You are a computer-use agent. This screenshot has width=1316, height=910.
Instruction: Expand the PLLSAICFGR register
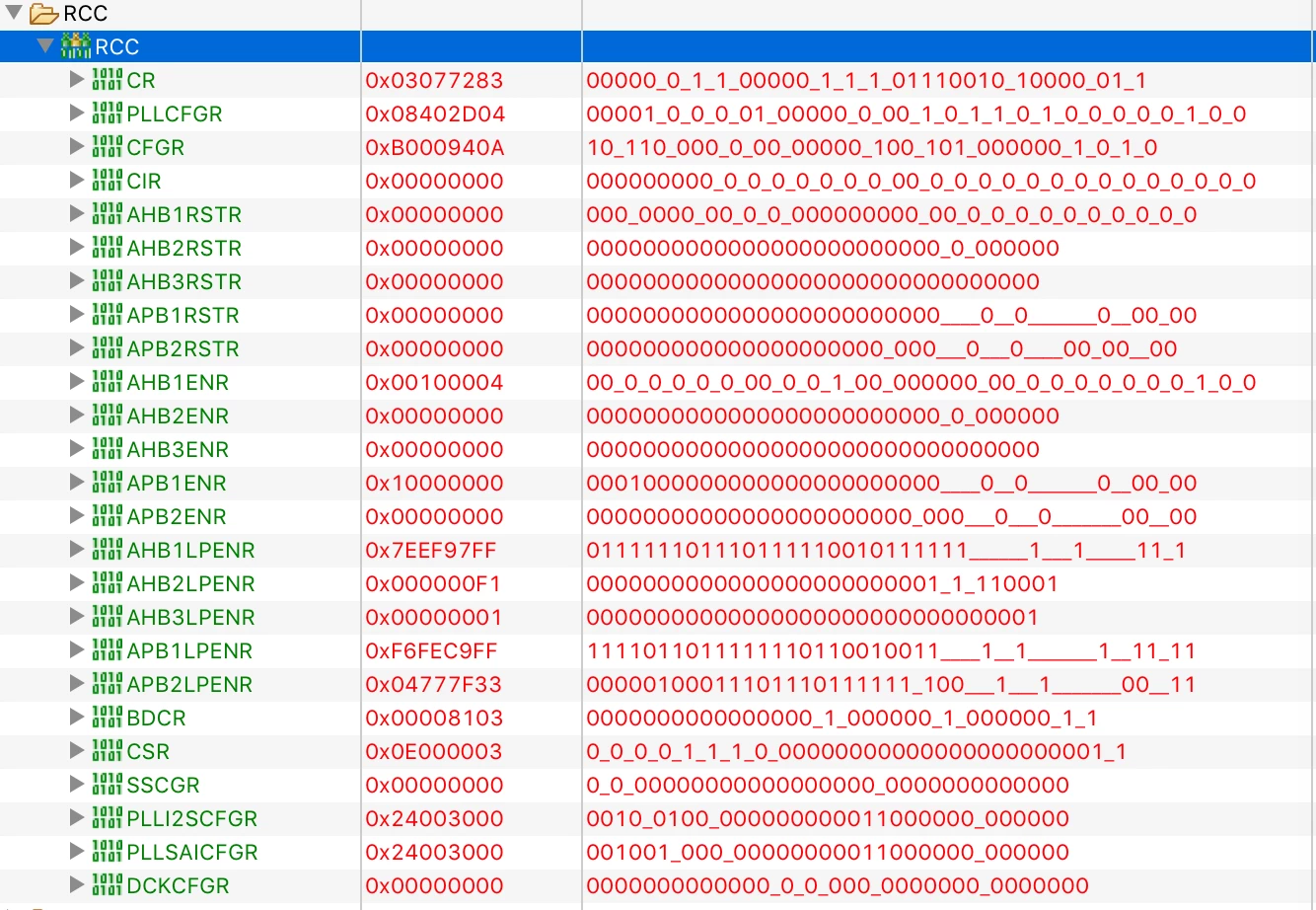click(77, 852)
